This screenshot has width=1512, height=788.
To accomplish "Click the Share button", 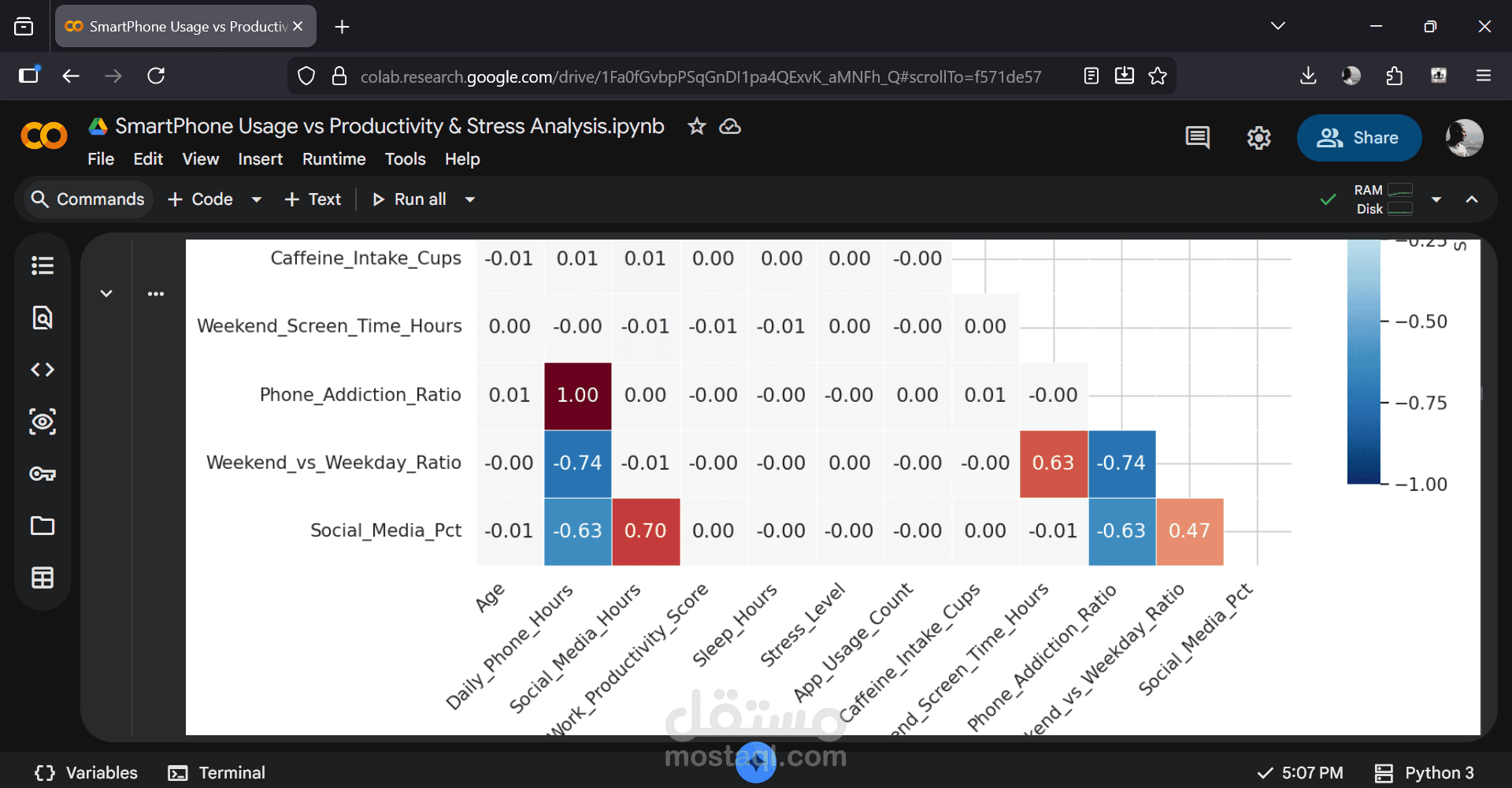I will [1358, 138].
